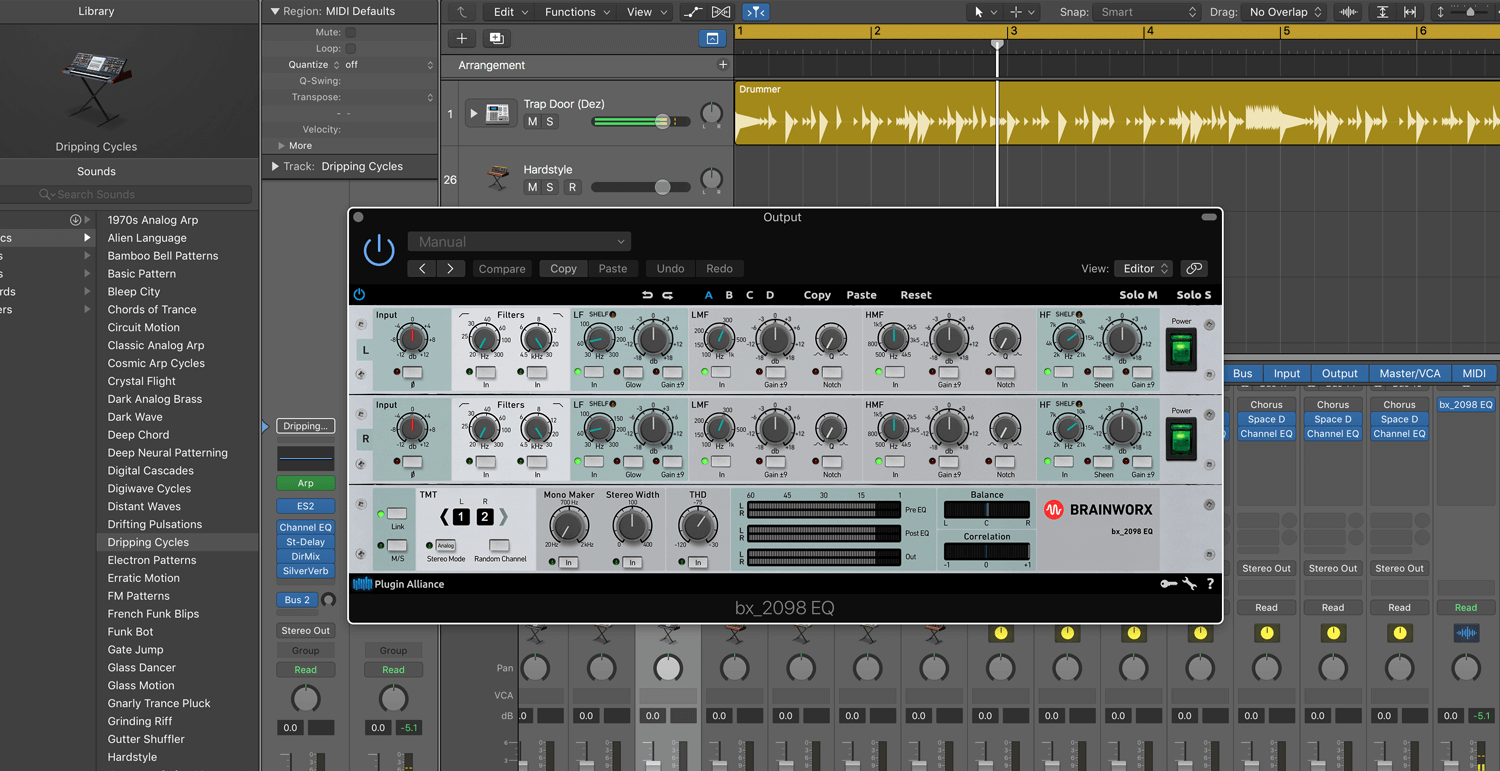Click the plugin undo arrow icon
1500x771 pixels.
[x=647, y=295]
